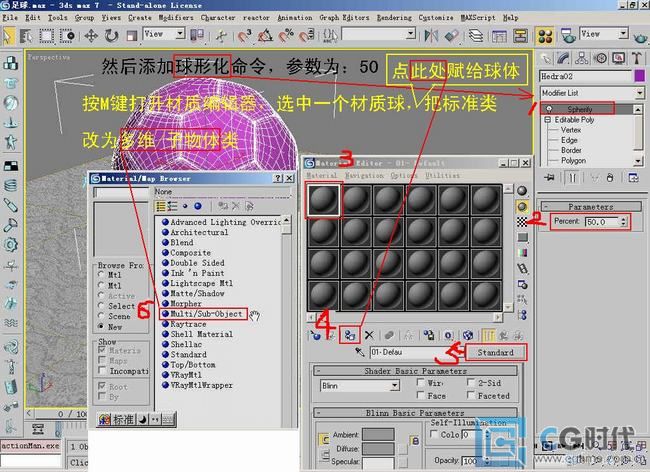Click the Diffuse color swatch
The image size is (650, 472).
tap(378, 448)
